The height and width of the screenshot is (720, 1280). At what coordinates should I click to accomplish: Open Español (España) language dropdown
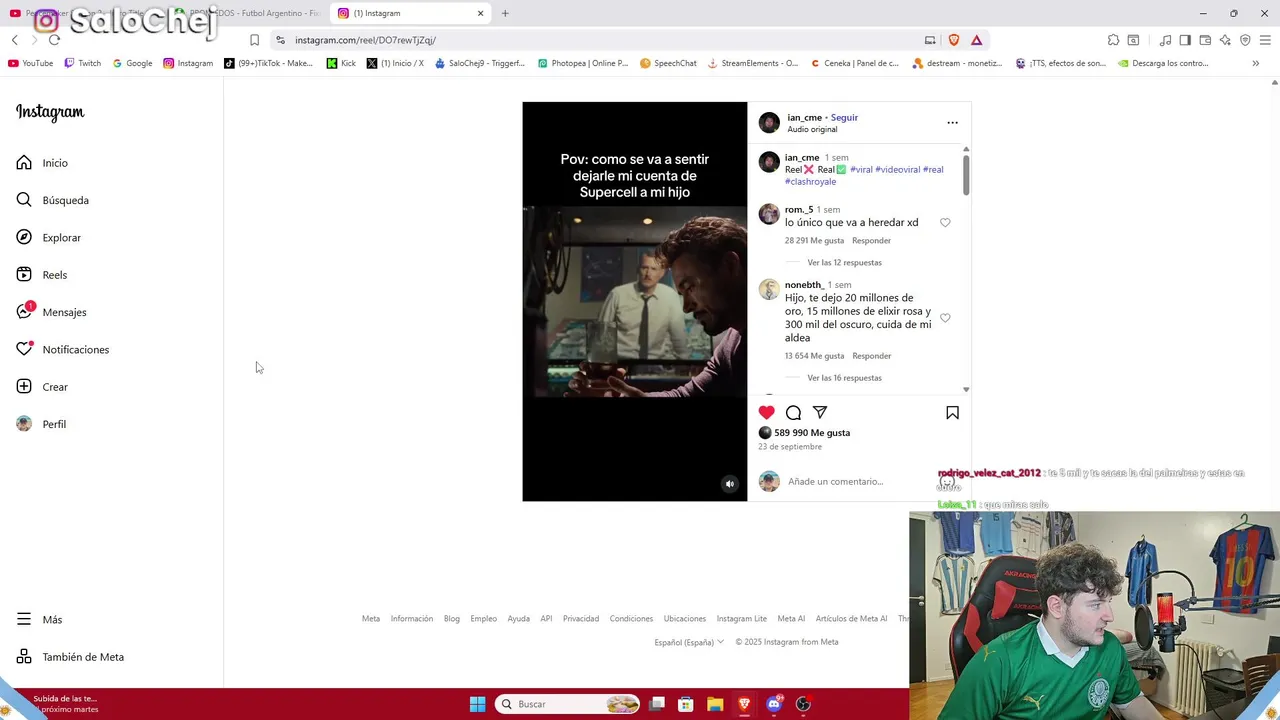click(689, 642)
